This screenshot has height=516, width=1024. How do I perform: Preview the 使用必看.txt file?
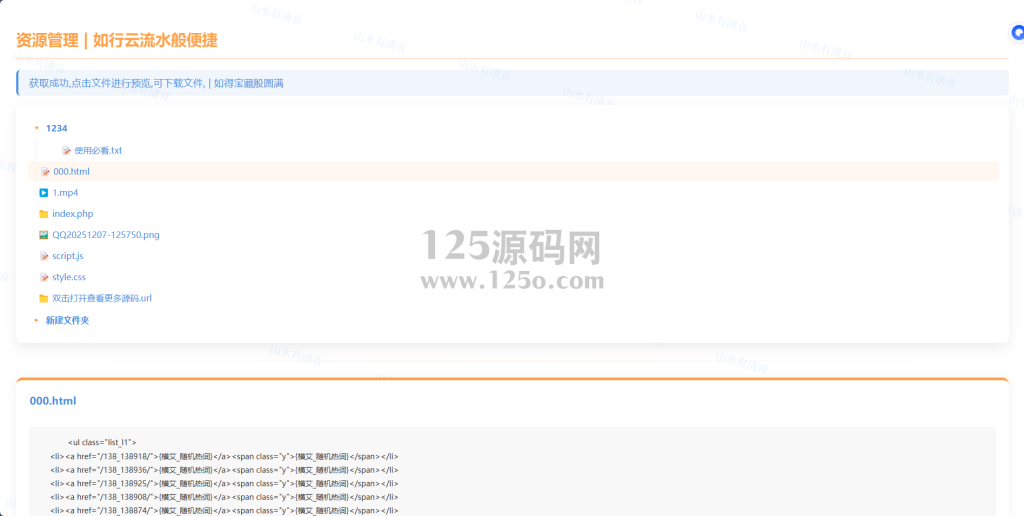coord(98,151)
